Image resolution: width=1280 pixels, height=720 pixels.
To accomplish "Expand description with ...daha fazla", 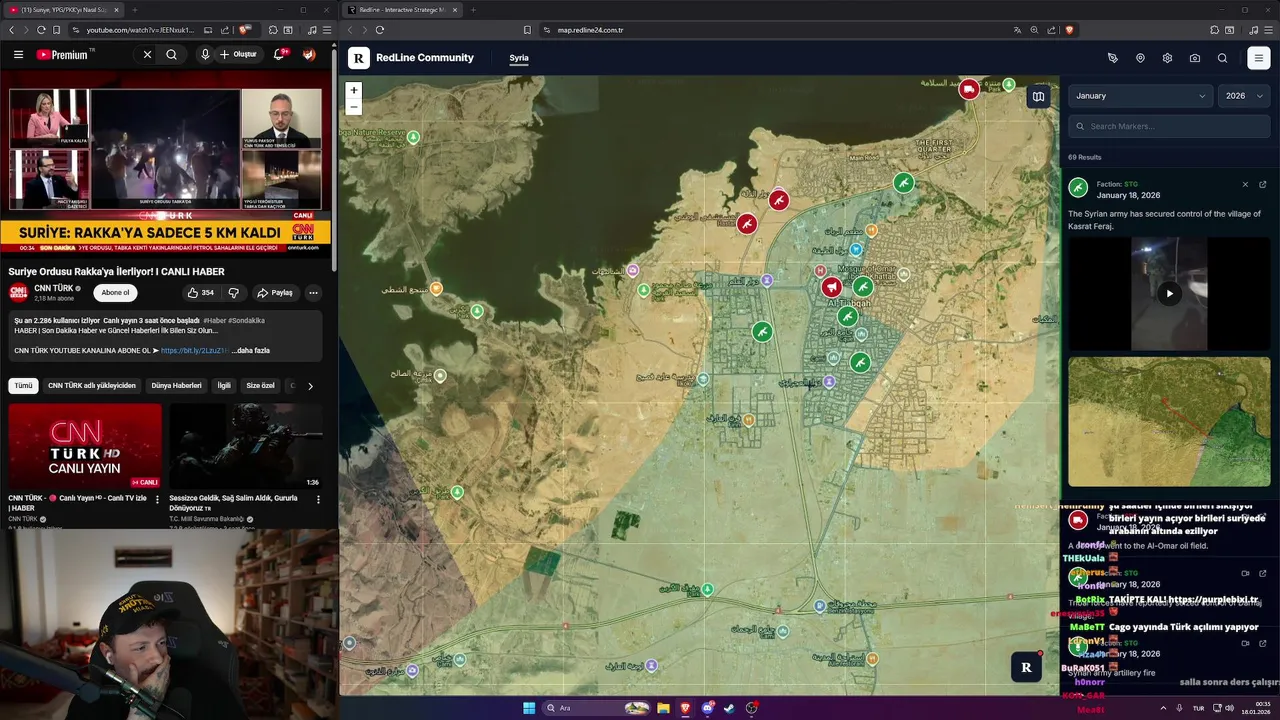I will (250, 351).
